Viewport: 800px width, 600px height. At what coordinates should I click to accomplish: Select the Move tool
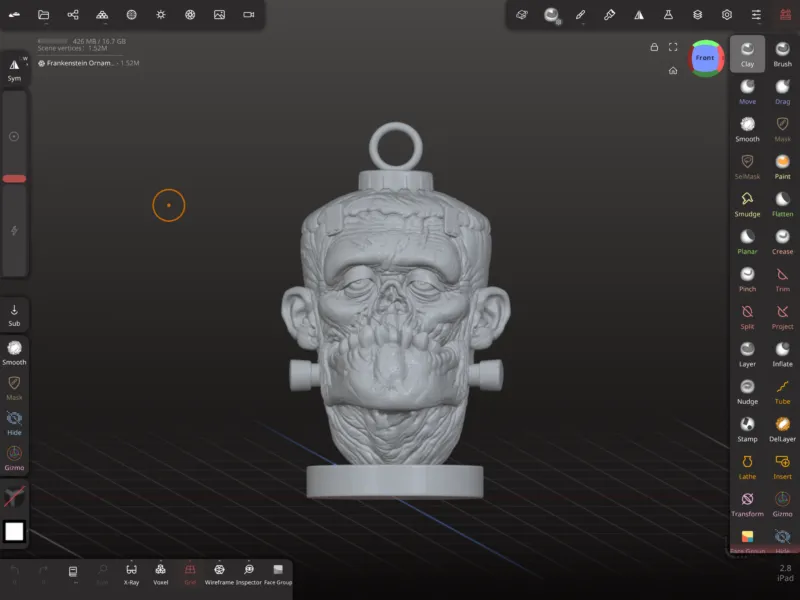(x=747, y=92)
